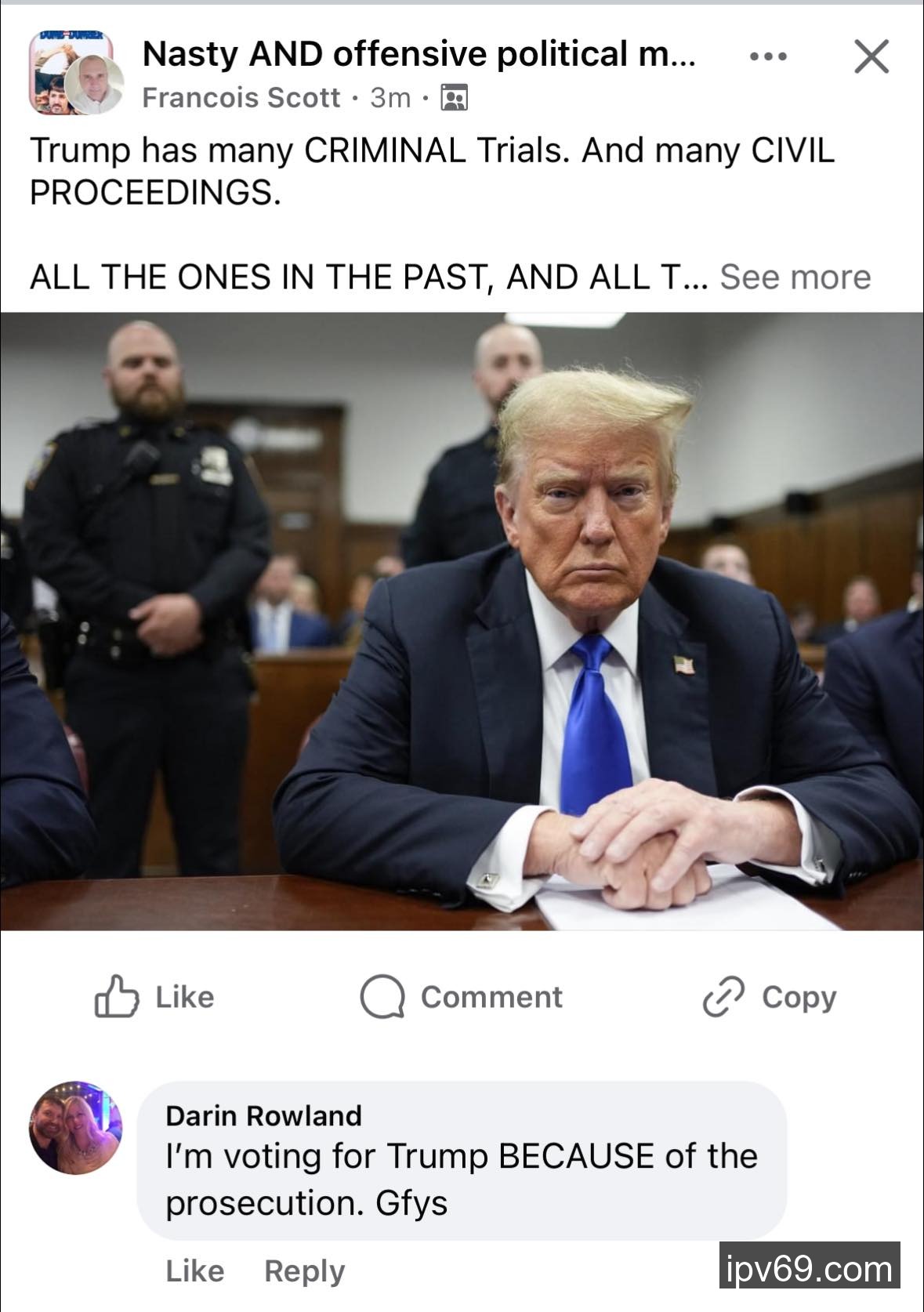Open the courtroom photo full view
Image resolution: width=924 pixels, height=1312 pixels.
[x=462, y=621]
